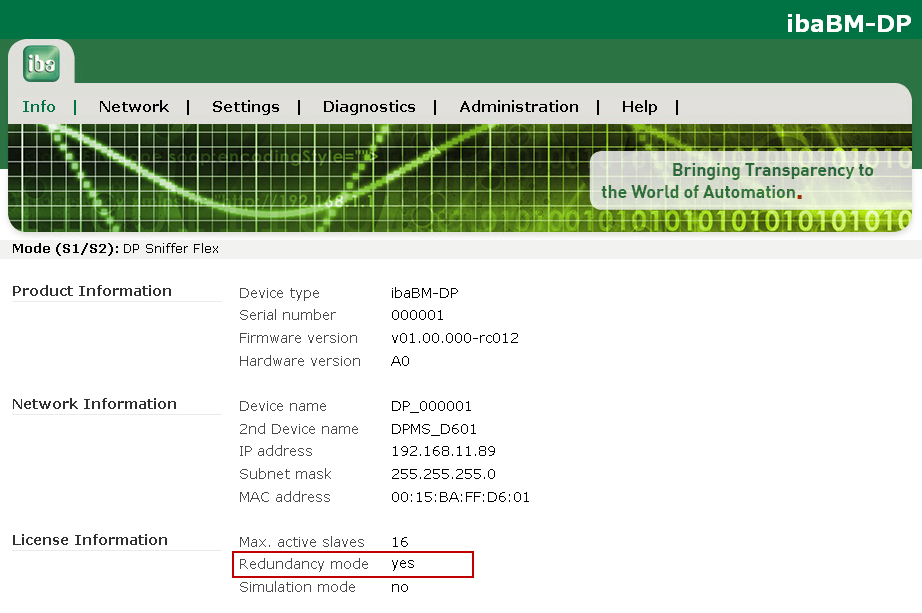Click the Hardware version label
This screenshot has height=613, width=922.
click(300, 361)
